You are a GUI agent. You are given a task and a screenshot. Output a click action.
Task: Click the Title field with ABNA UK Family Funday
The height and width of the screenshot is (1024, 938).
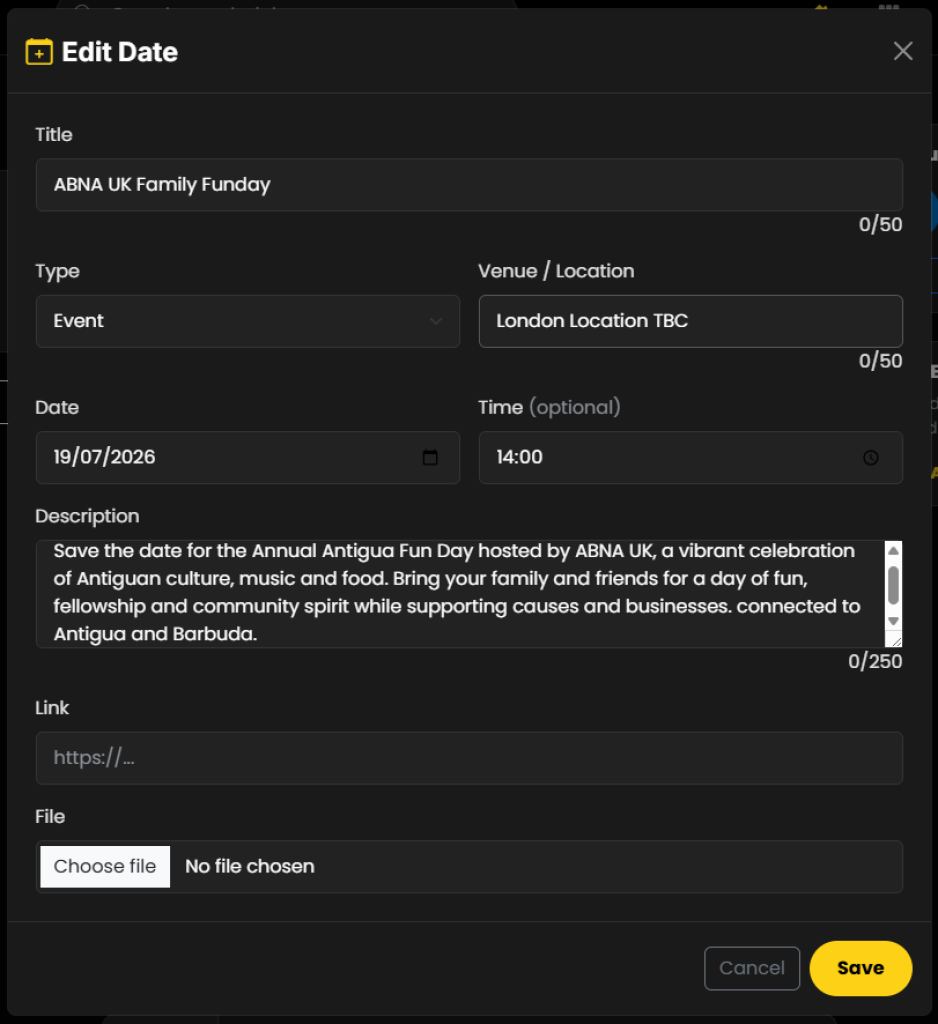(x=468, y=184)
